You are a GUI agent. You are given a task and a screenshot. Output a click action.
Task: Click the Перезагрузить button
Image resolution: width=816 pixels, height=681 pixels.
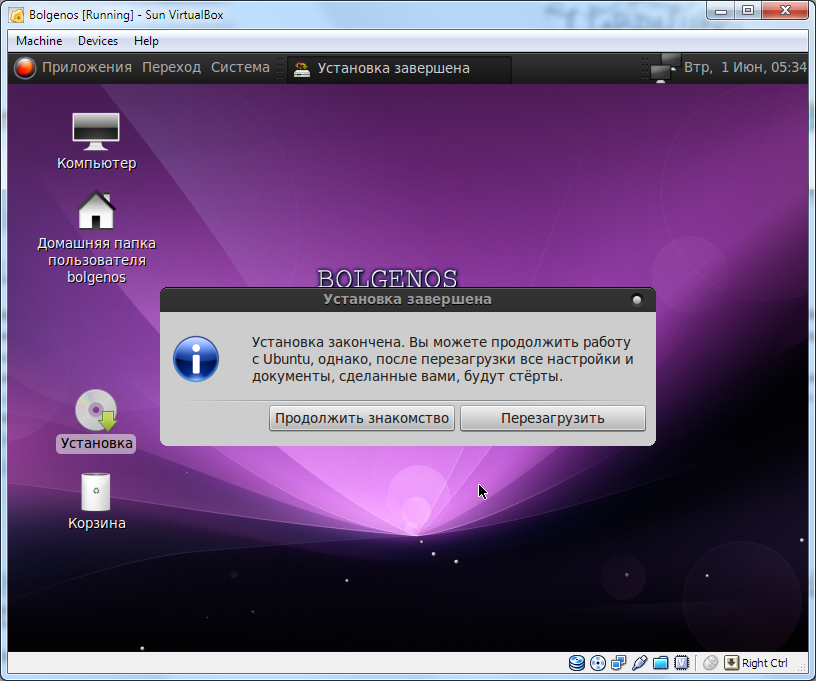pyautogui.click(x=553, y=418)
